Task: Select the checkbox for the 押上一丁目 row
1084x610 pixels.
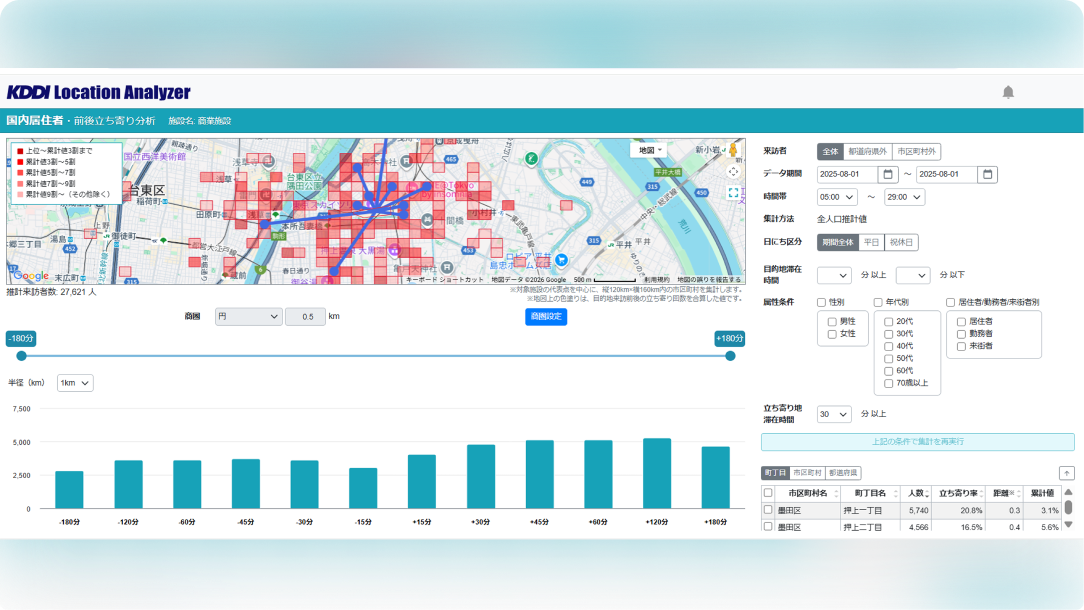Action: pos(767,509)
